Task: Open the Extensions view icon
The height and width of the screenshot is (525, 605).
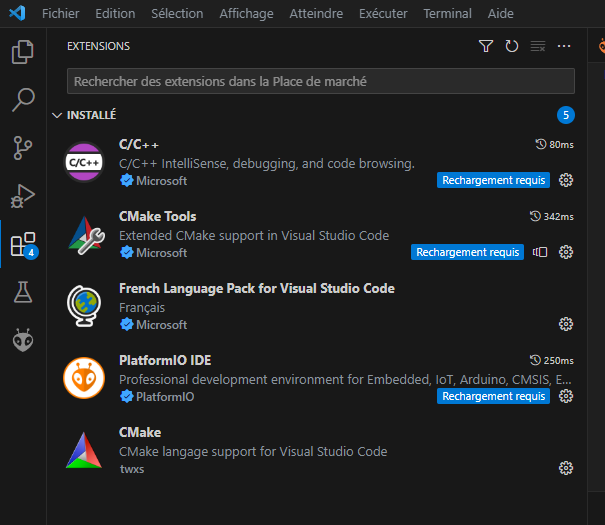Action: (23, 244)
